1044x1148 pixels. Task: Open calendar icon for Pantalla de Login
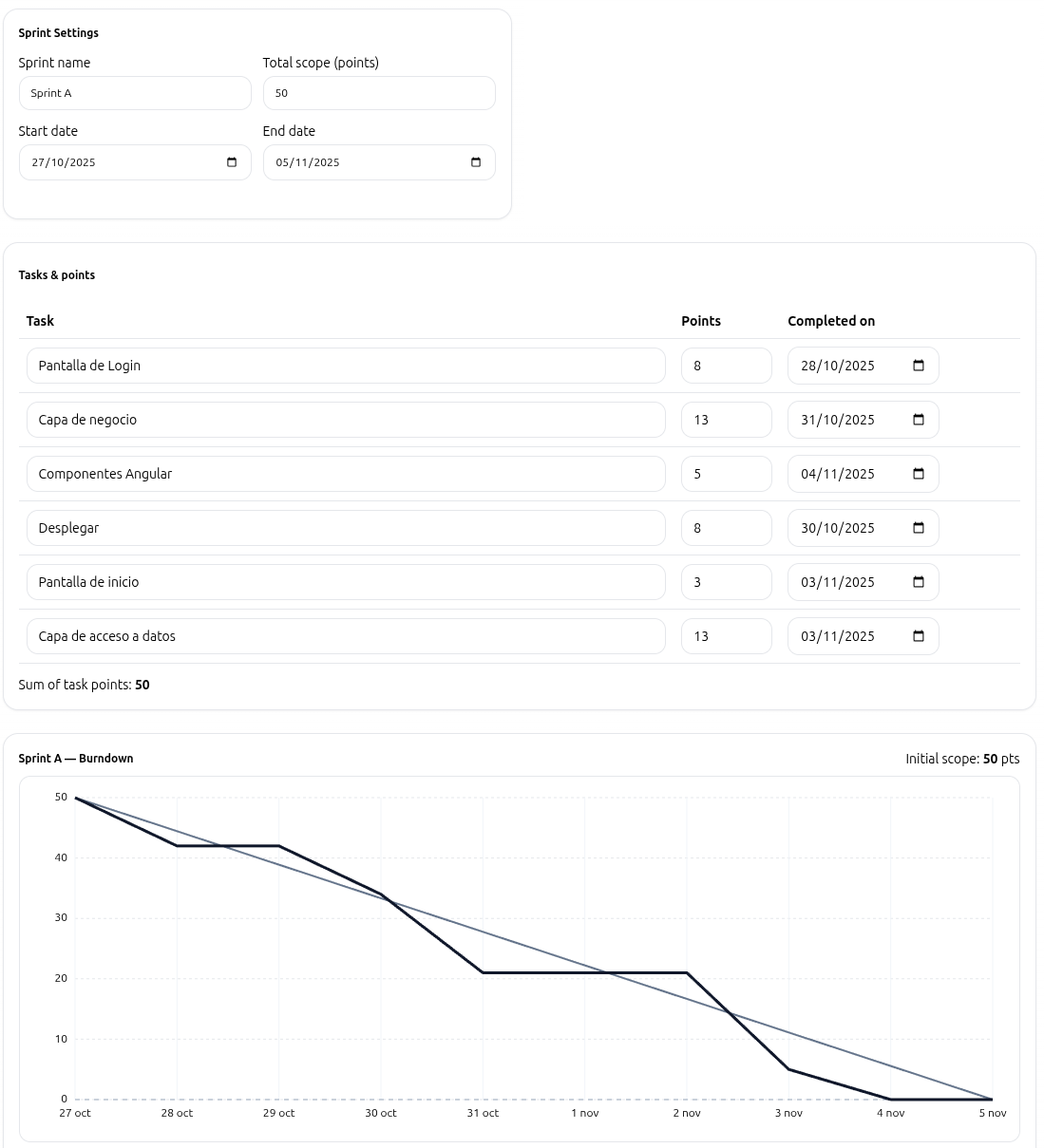click(x=919, y=366)
